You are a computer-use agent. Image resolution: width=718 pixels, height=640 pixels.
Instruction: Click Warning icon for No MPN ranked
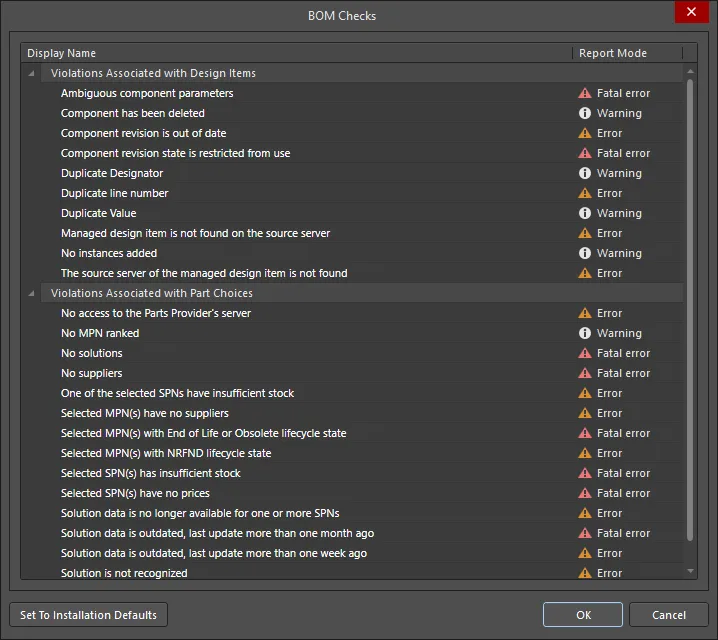click(x=584, y=333)
